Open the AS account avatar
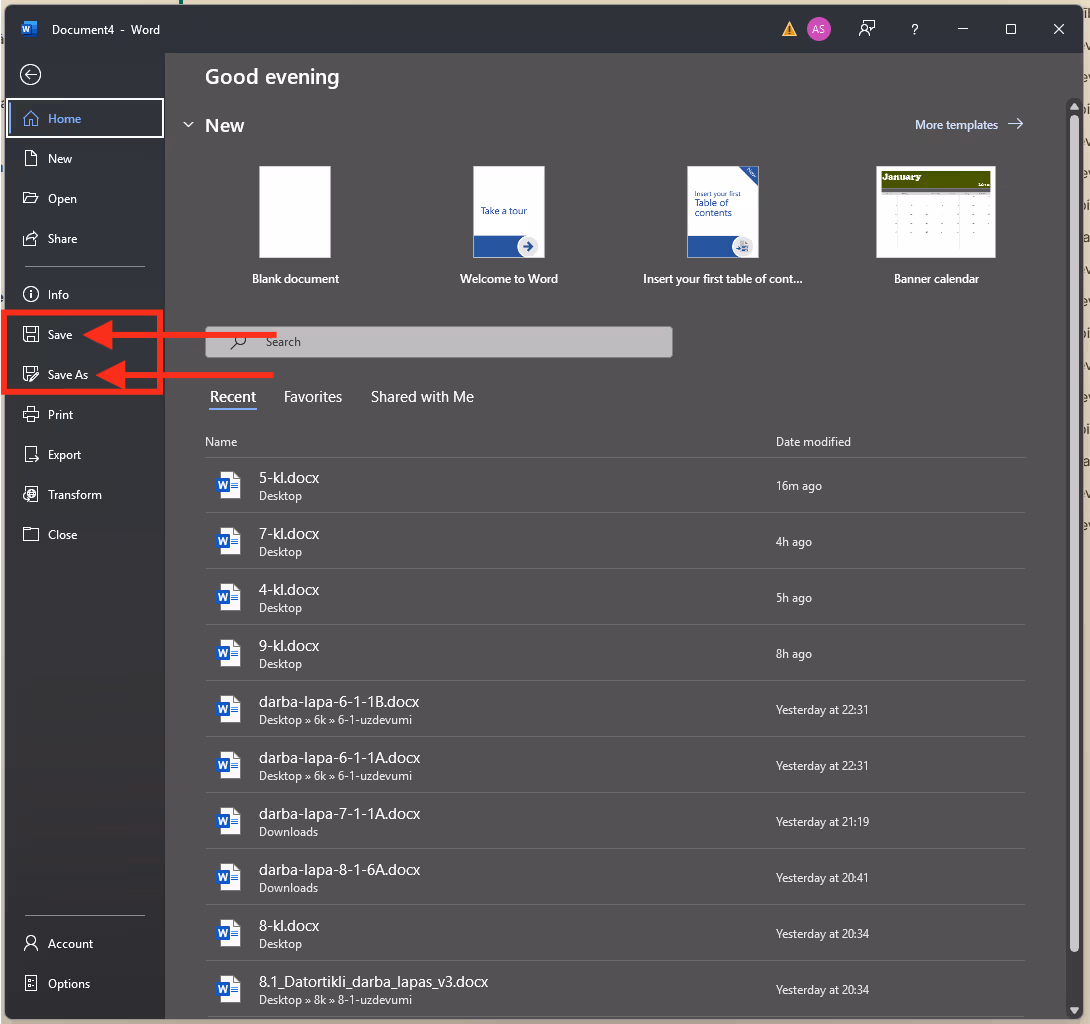 pyautogui.click(x=818, y=29)
